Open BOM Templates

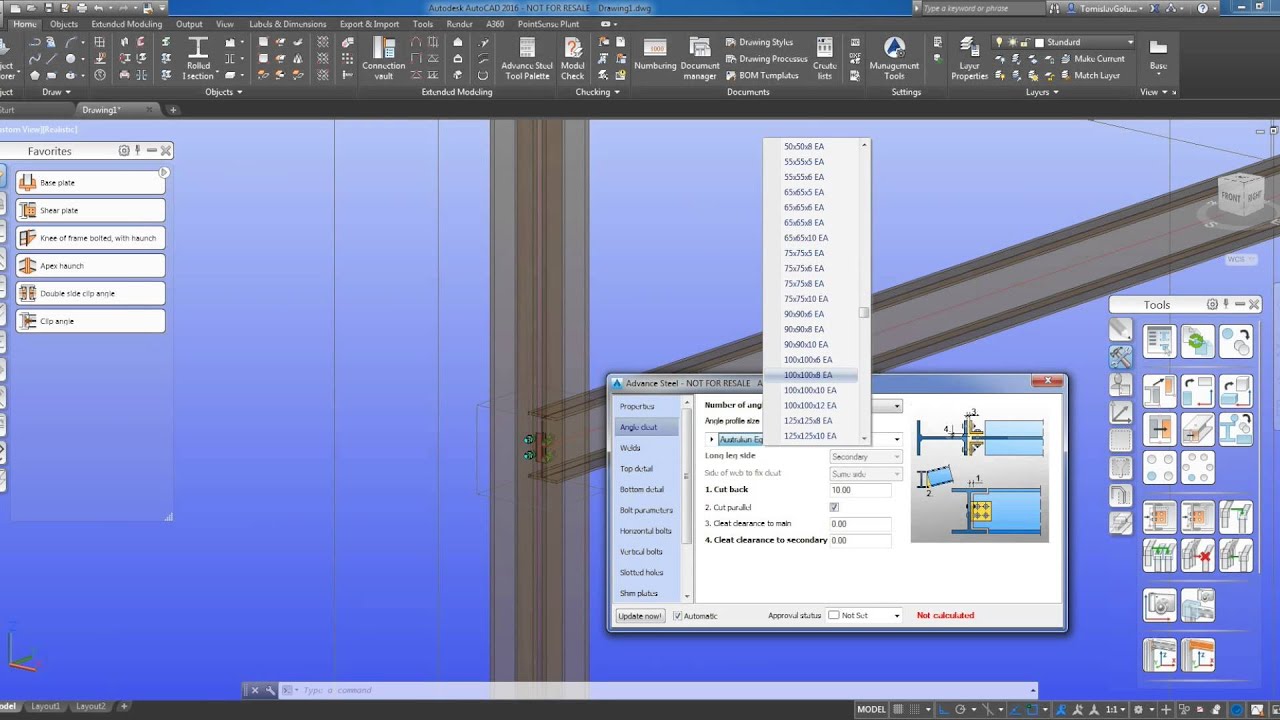pos(761,75)
